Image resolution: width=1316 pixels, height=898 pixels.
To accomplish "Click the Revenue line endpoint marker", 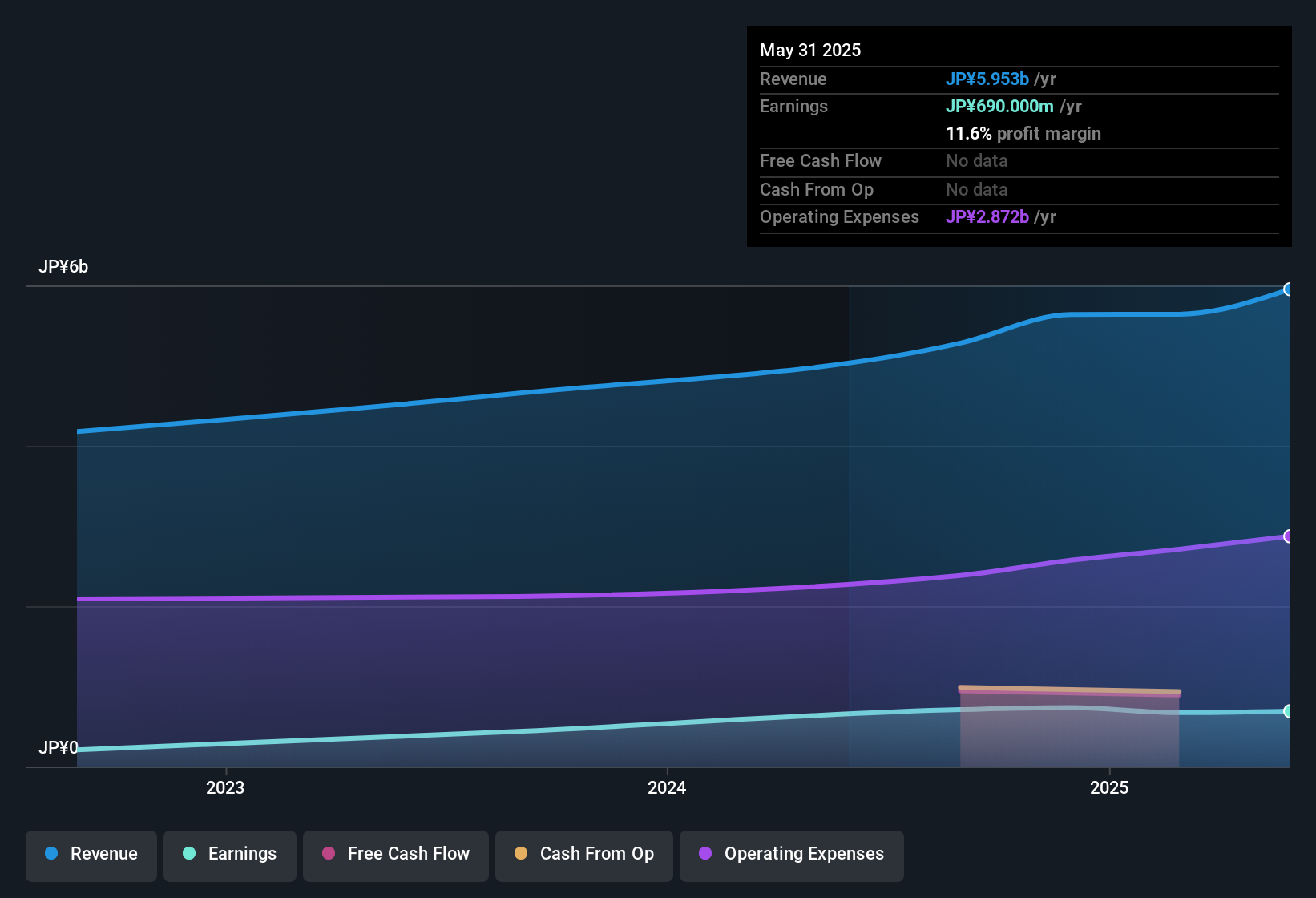I will tap(1289, 289).
